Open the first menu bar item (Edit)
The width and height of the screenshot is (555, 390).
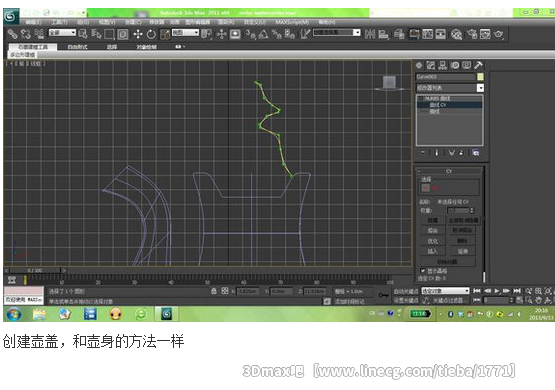click(x=33, y=22)
